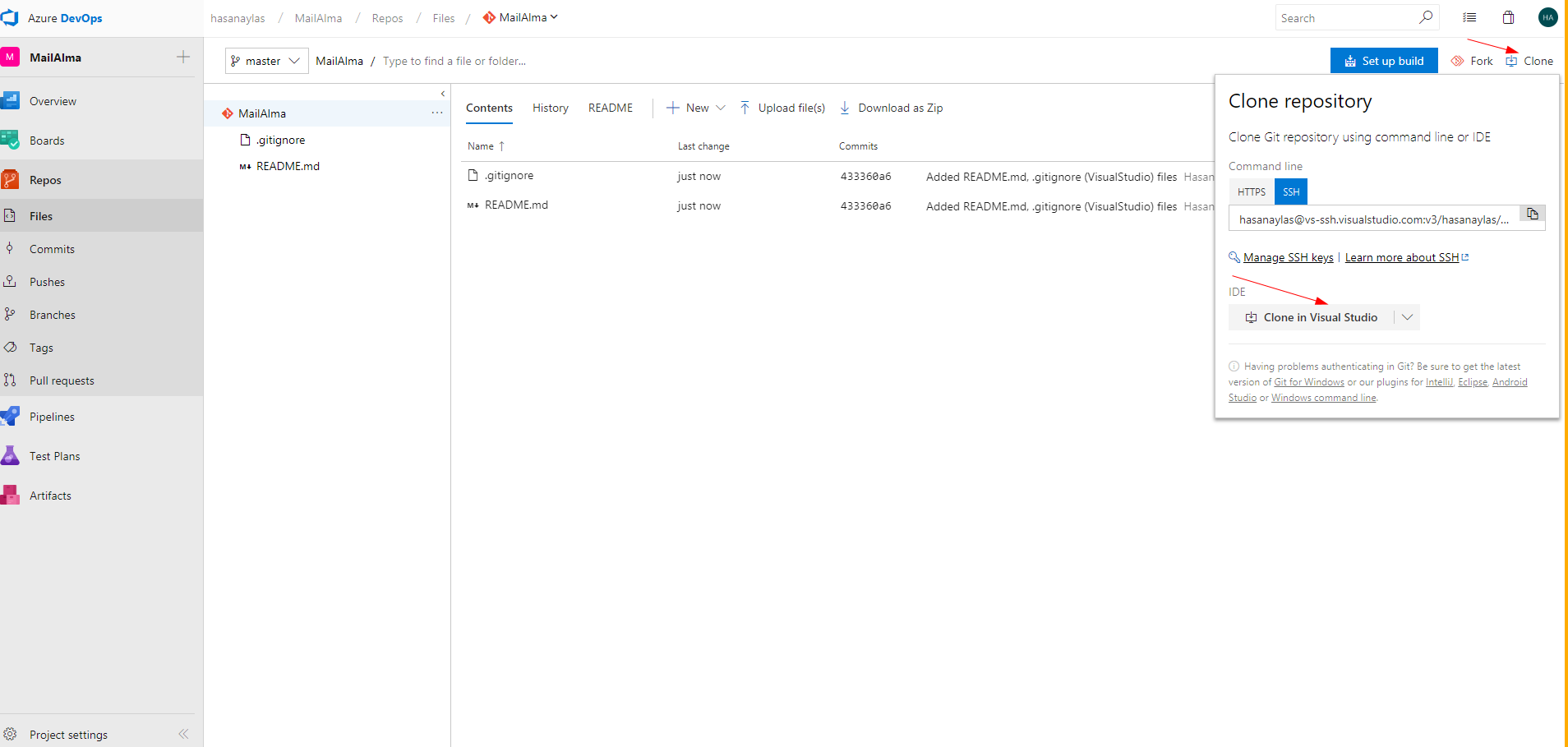Open commit 433360a6 on README.md row
1568x747 pixels.
point(865,205)
